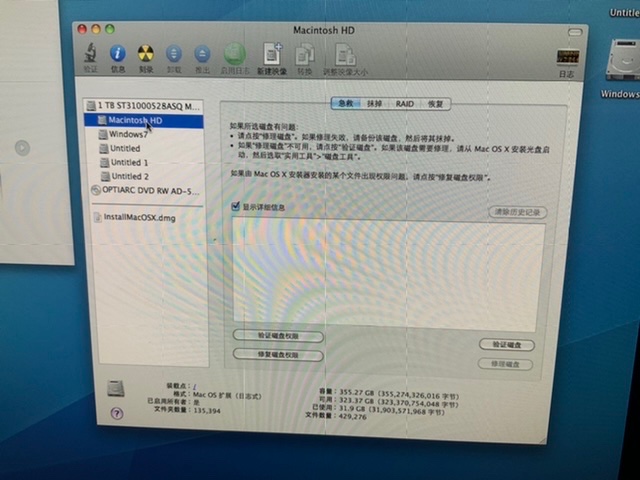Click the Verify (验证) microscope toolbar icon

click(91, 53)
